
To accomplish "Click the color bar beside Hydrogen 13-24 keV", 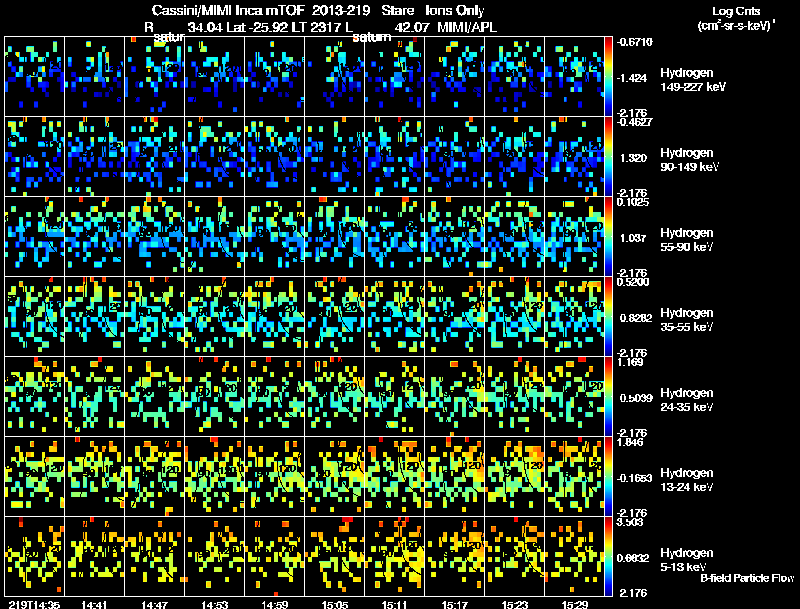I will tap(609, 477).
